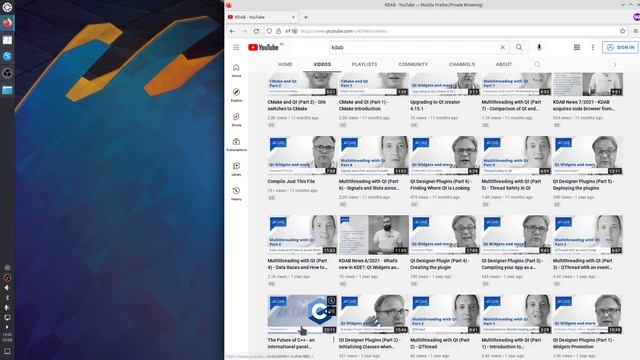Open a new Firefox tab
The height and width of the screenshot is (360, 640).
click(x=306, y=17)
